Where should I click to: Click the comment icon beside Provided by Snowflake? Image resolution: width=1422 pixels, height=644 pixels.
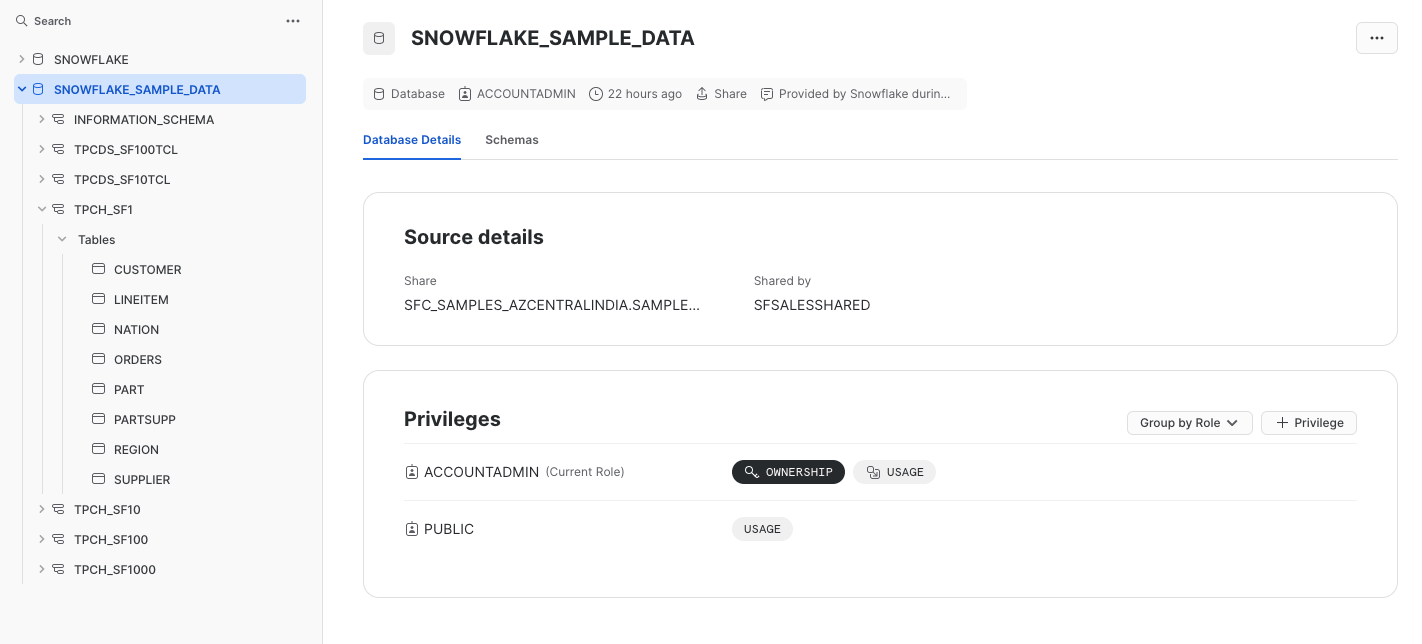pyautogui.click(x=767, y=94)
